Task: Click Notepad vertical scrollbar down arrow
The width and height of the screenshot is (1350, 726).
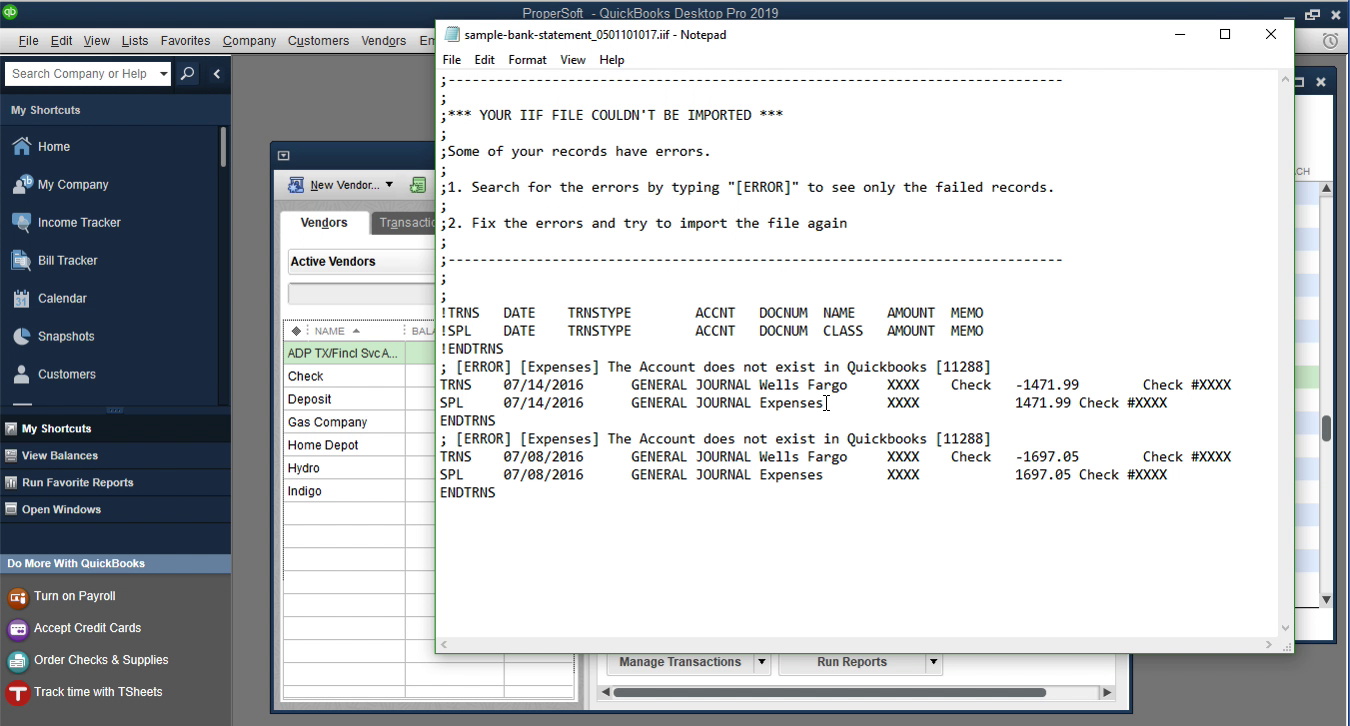Action: coord(1286,628)
